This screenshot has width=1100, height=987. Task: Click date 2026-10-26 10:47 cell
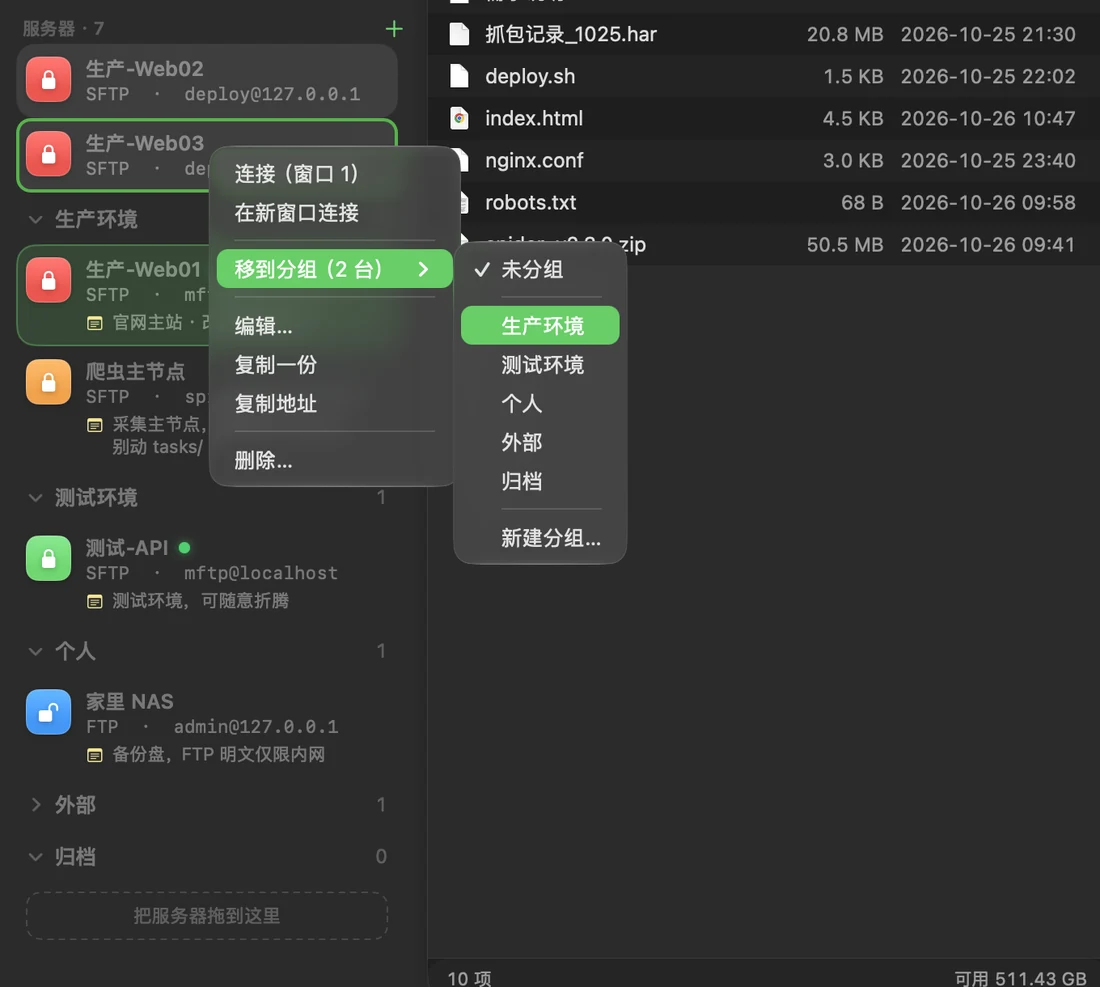[988, 119]
